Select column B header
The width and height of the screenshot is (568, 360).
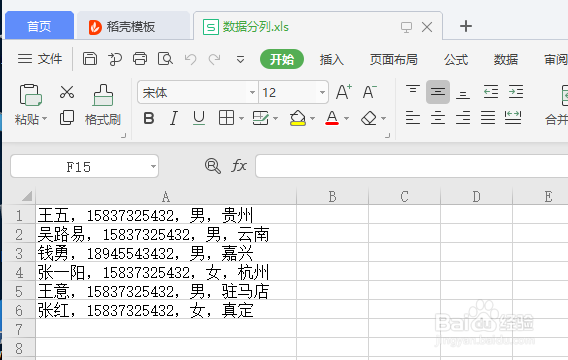pos(332,196)
